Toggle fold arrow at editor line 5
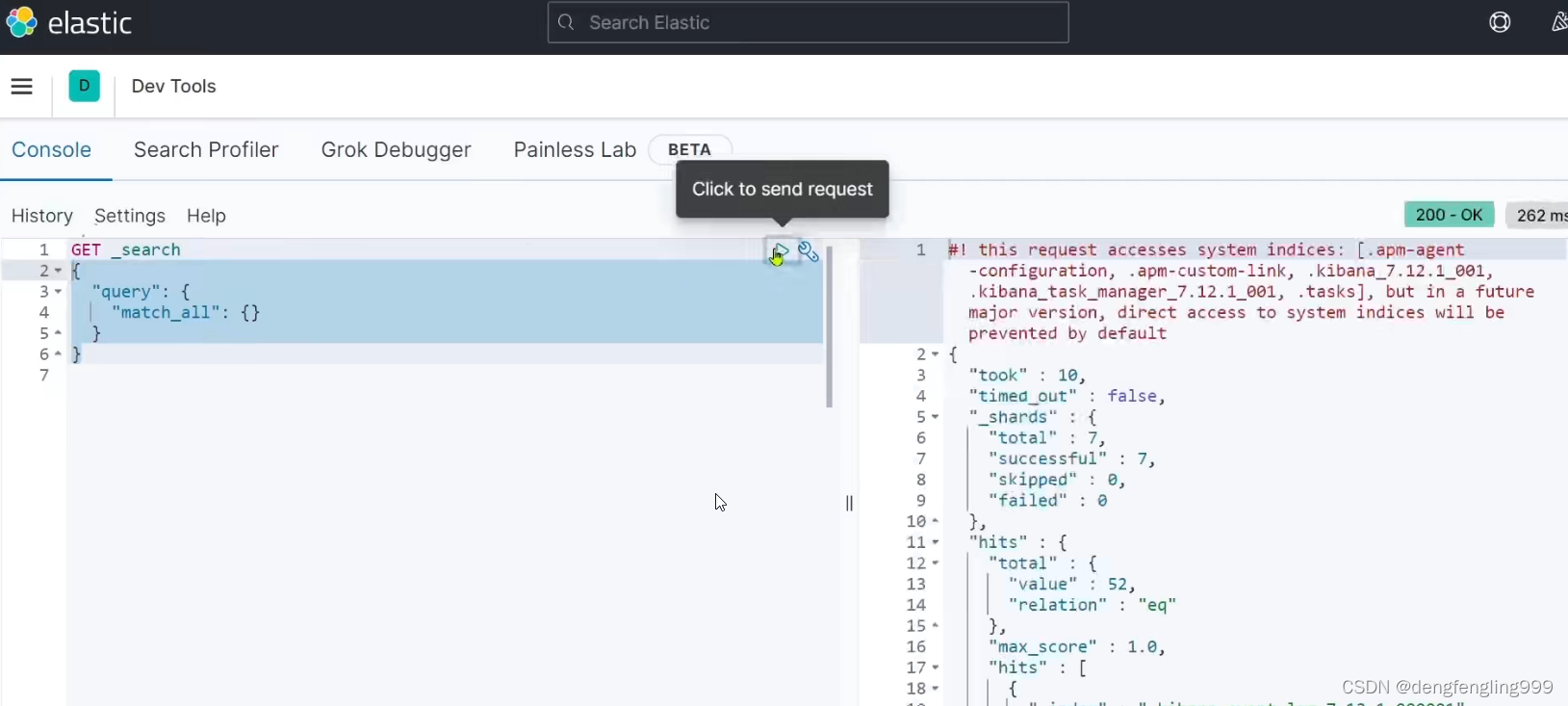This screenshot has height=706, width=1568. pos(58,333)
